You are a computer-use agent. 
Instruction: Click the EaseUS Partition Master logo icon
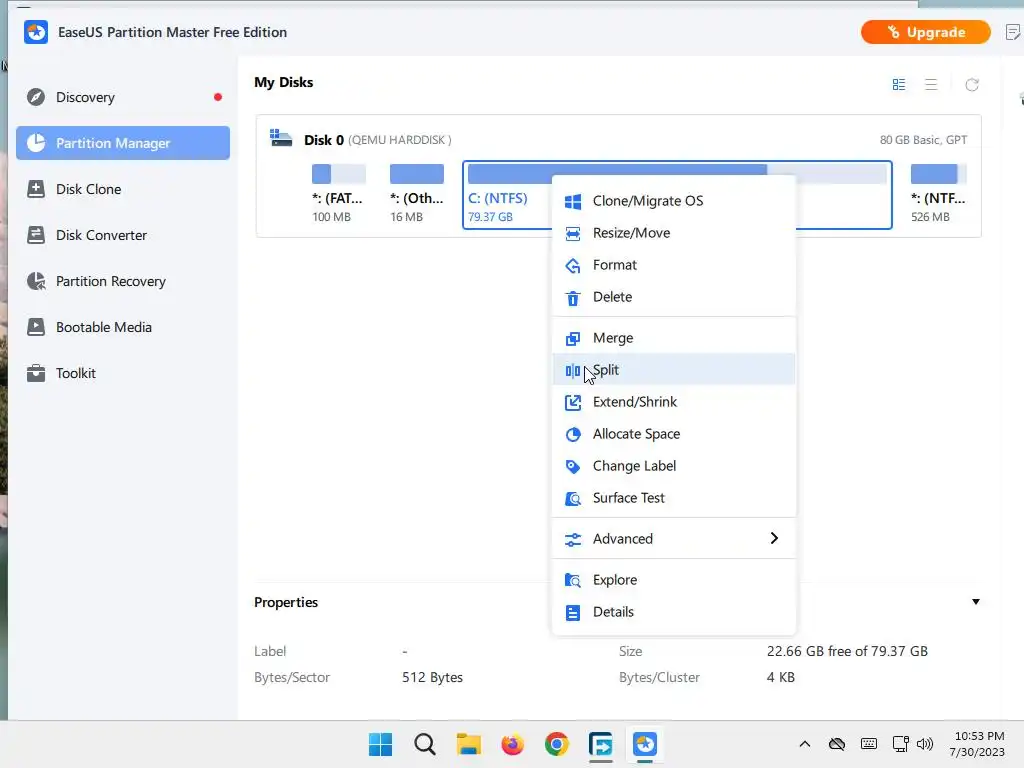pos(36,32)
